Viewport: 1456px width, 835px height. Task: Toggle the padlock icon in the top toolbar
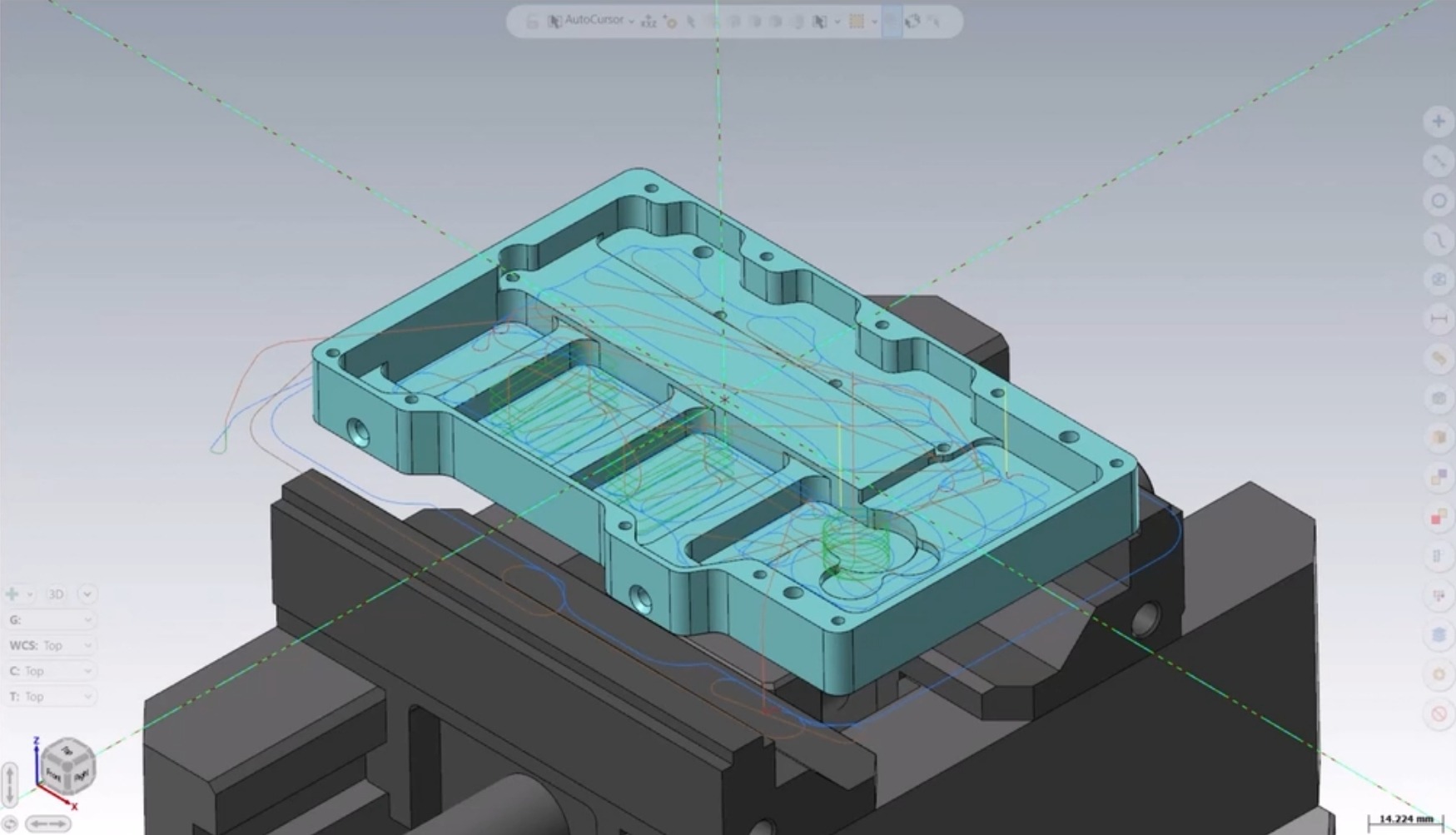coord(532,22)
